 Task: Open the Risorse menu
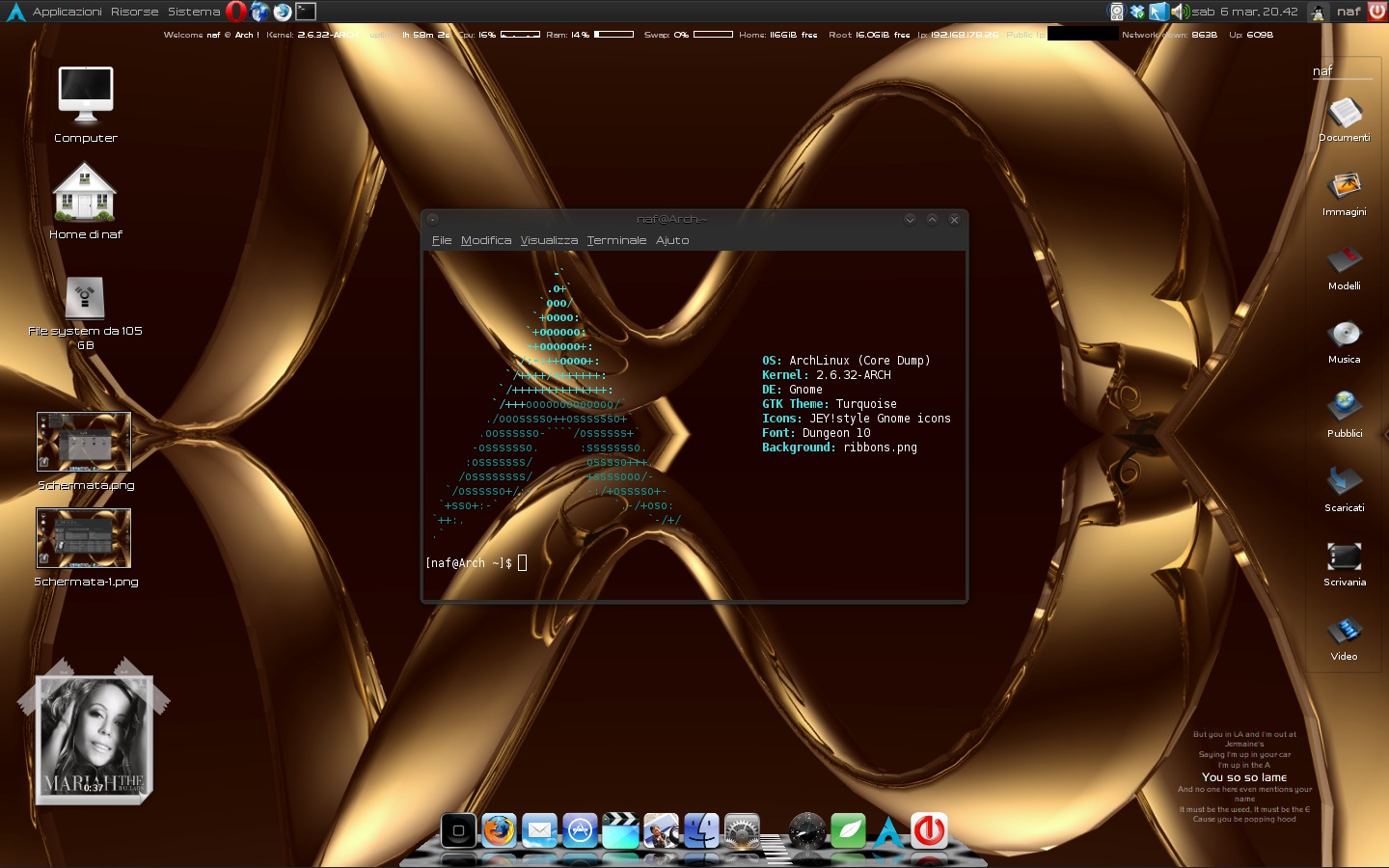click(135, 12)
